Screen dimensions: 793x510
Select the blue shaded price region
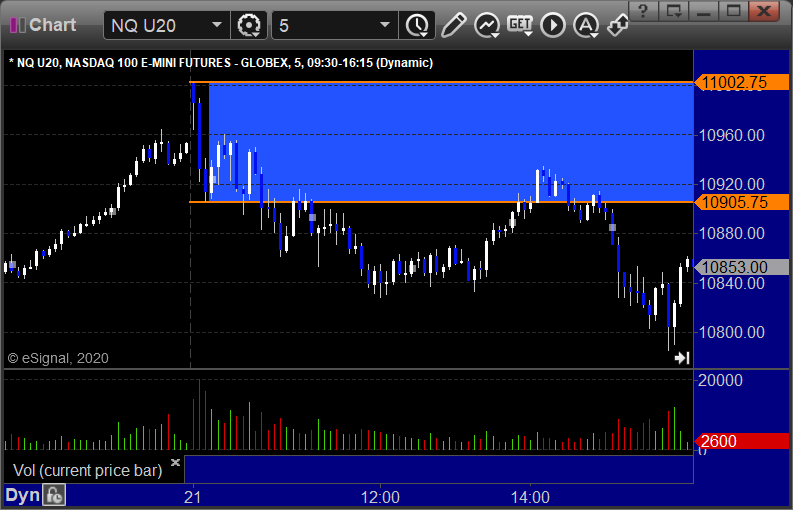point(450,142)
